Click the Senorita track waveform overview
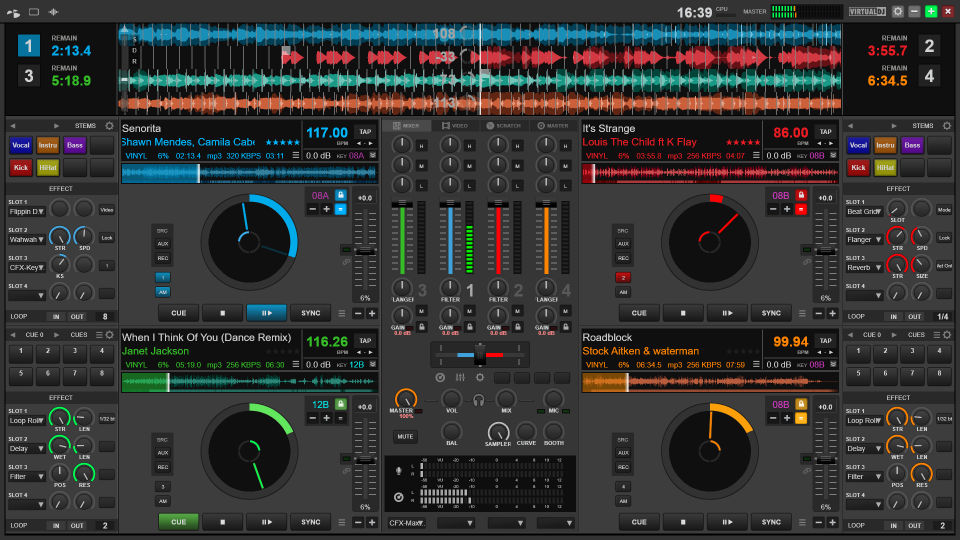Viewport: 960px width, 540px height. coord(249,173)
